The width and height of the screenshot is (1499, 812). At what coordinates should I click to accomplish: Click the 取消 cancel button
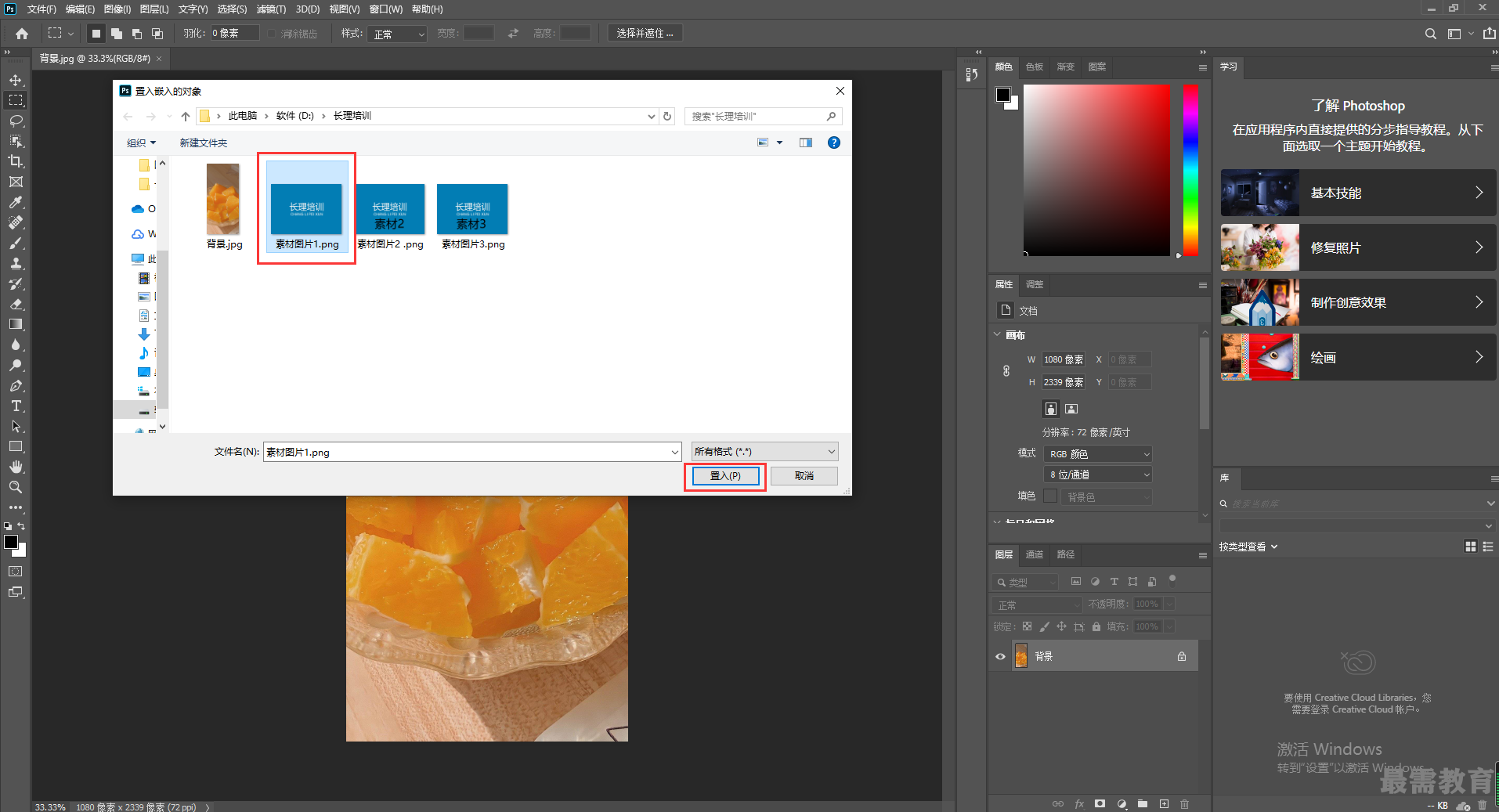point(804,476)
